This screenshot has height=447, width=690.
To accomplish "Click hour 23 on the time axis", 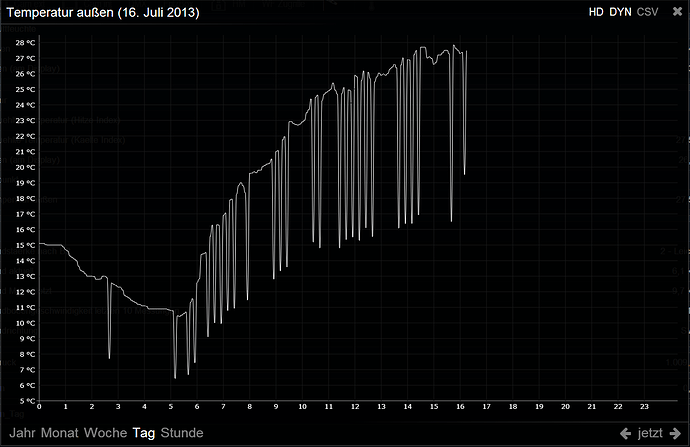I will pyautogui.click(x=644, y=407).
